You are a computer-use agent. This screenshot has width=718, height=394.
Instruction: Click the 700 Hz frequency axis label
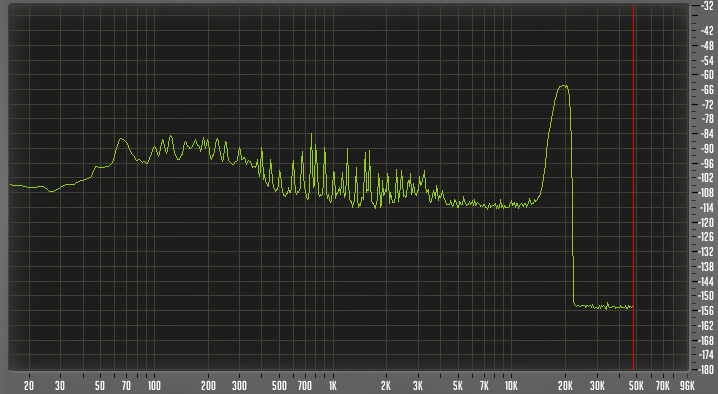[x=305, y=386]
